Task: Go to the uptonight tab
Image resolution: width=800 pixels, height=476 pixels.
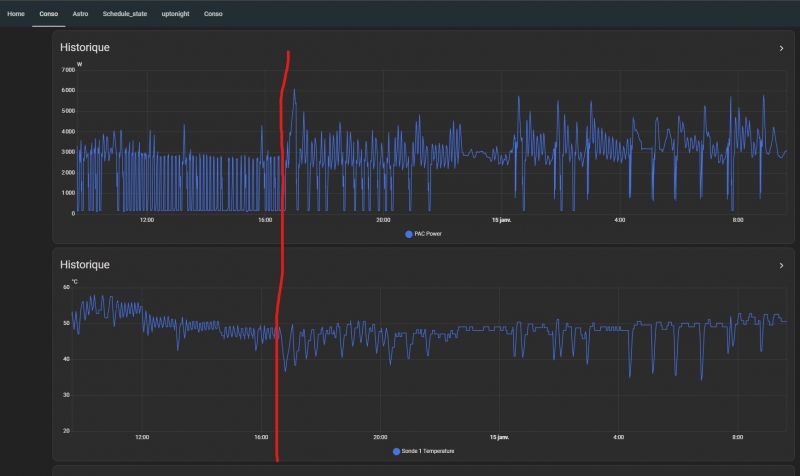Action: click(x=175, y=14)
